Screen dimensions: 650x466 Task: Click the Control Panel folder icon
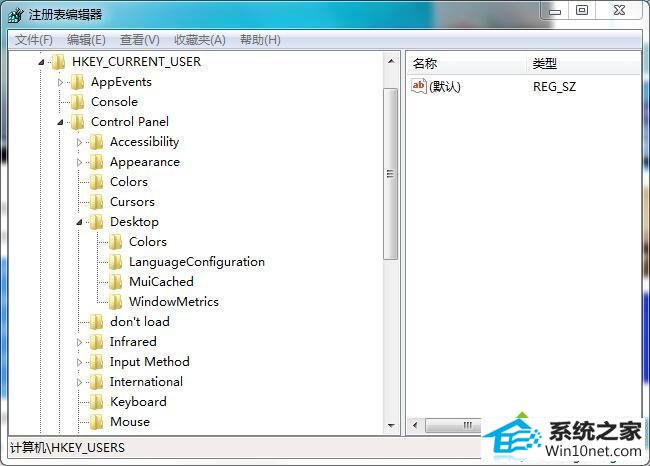pyautogui.click(x=78, y=122)
